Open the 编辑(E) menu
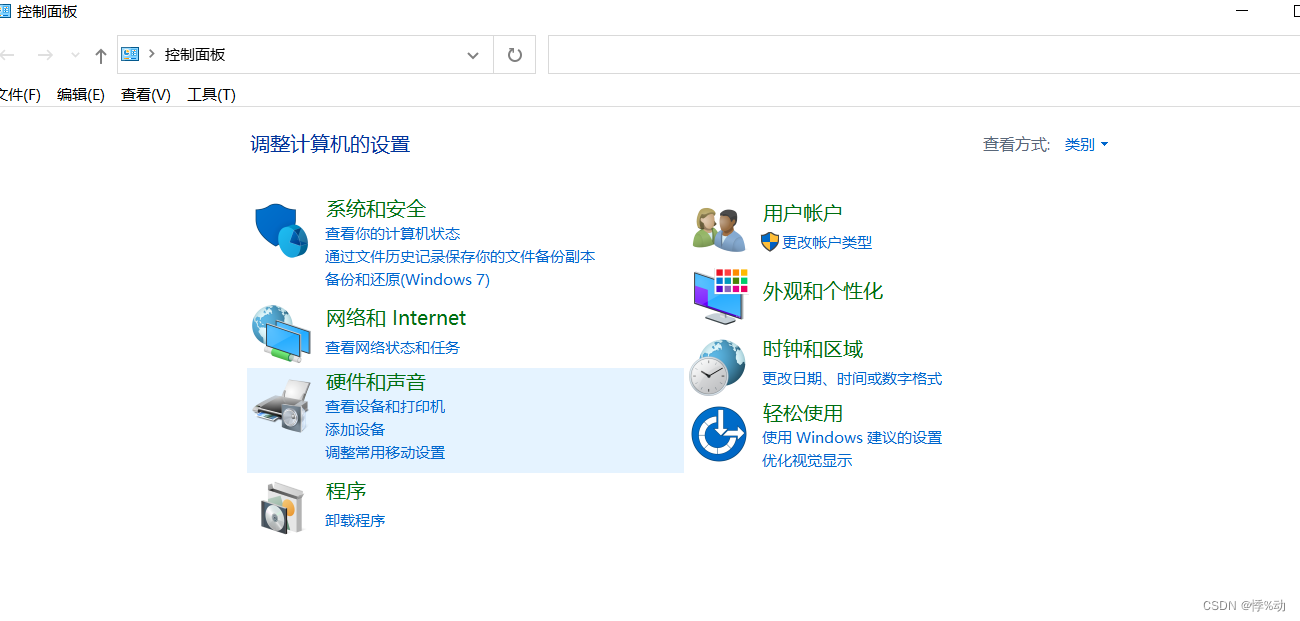The width and height of the screenshot is (1300, 621). point(81,94)
